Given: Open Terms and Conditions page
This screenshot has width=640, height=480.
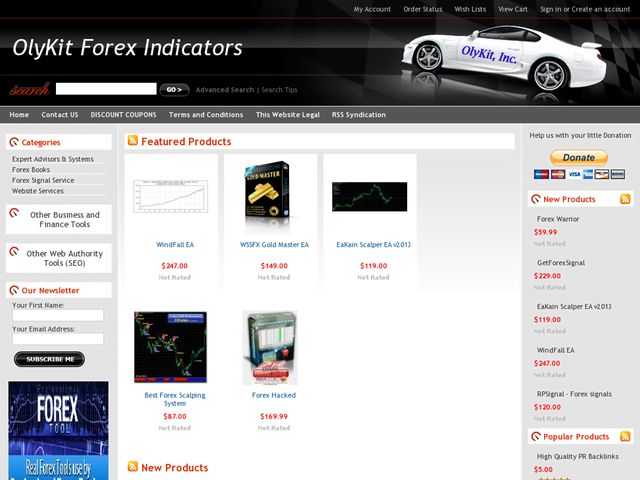Looking at the screenshot, I should pos(206,115).
